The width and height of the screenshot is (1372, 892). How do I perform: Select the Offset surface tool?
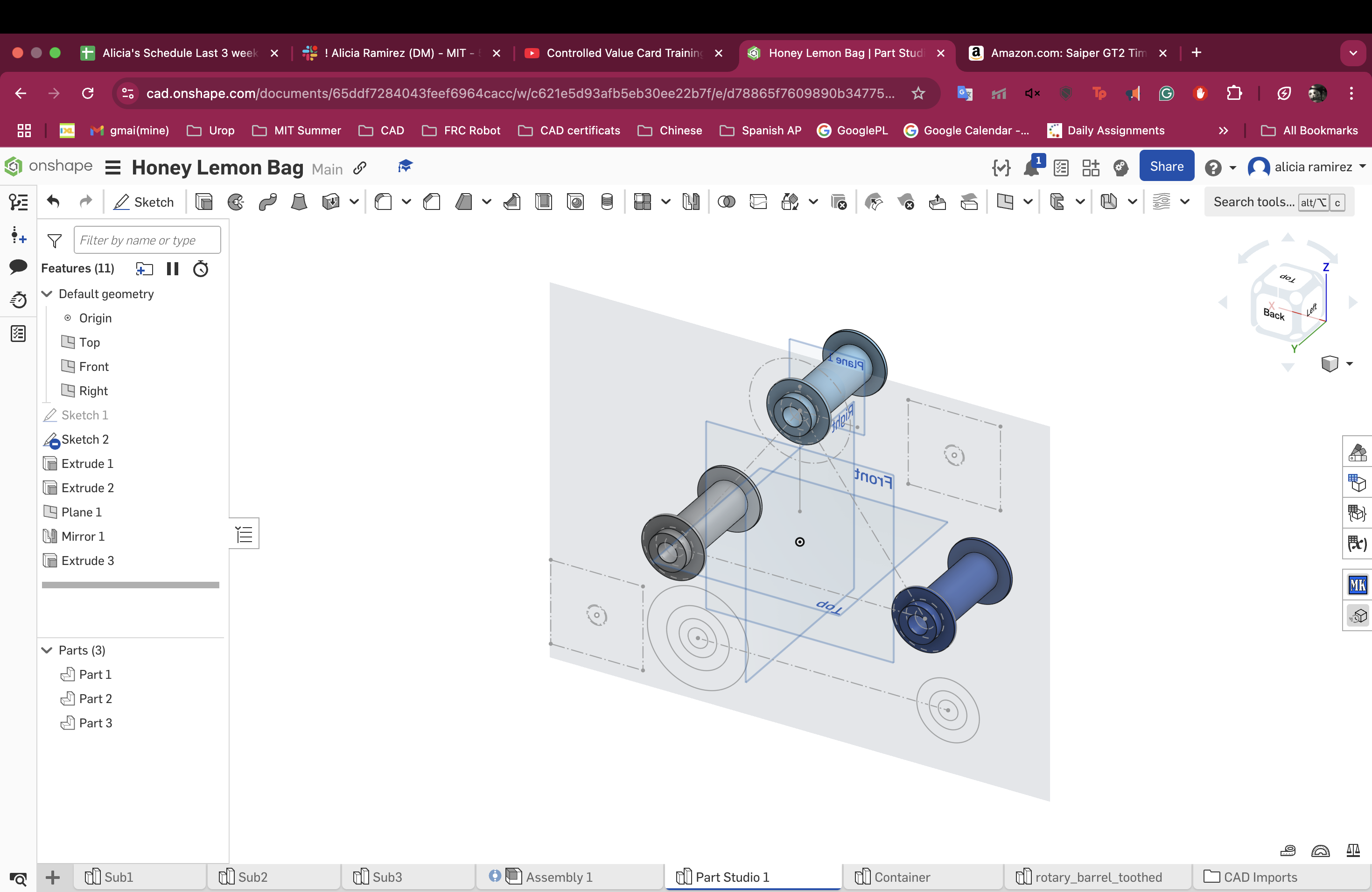pos(969,202)
